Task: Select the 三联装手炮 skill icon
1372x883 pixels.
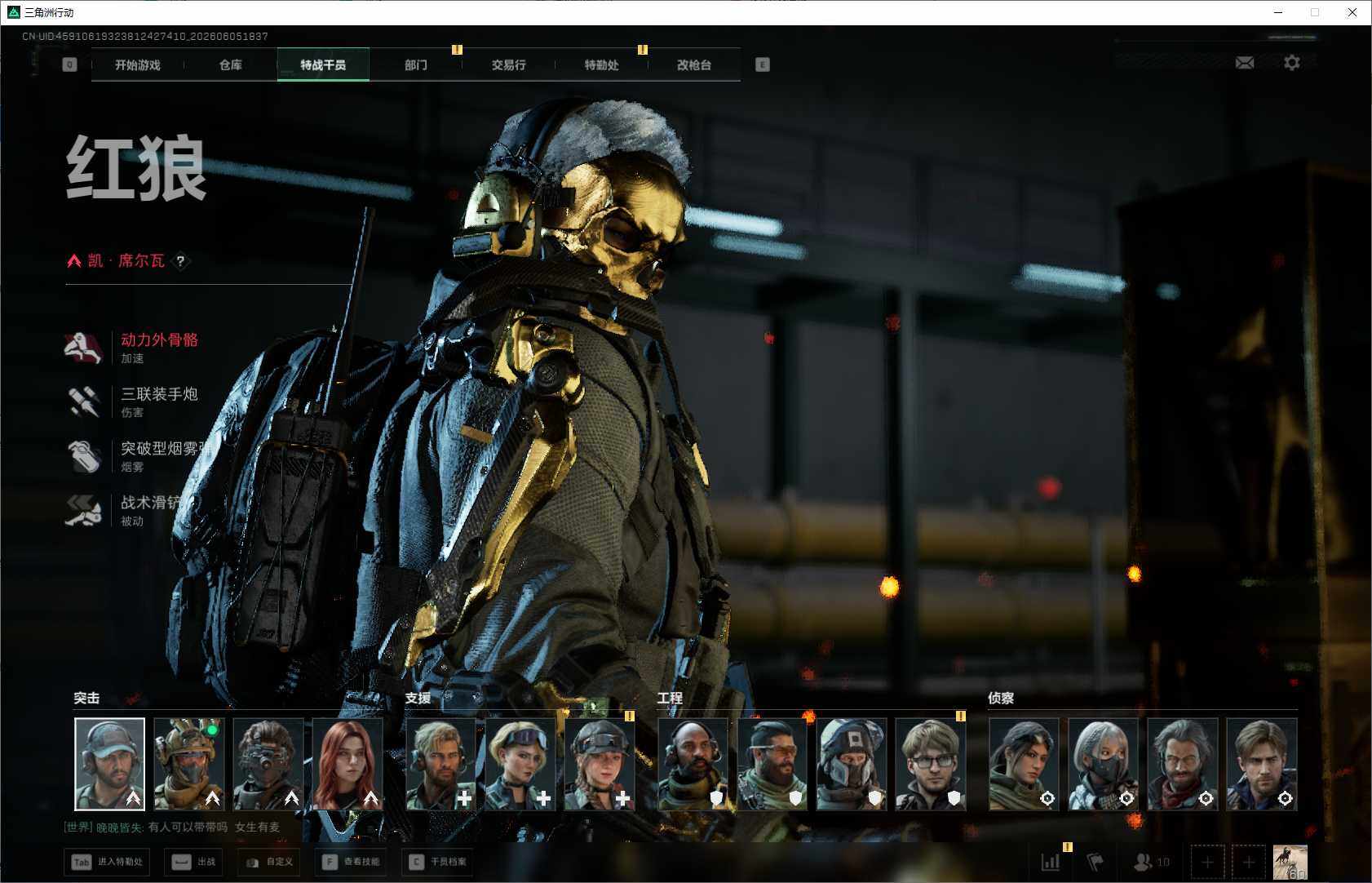Action: coord(82,402)
